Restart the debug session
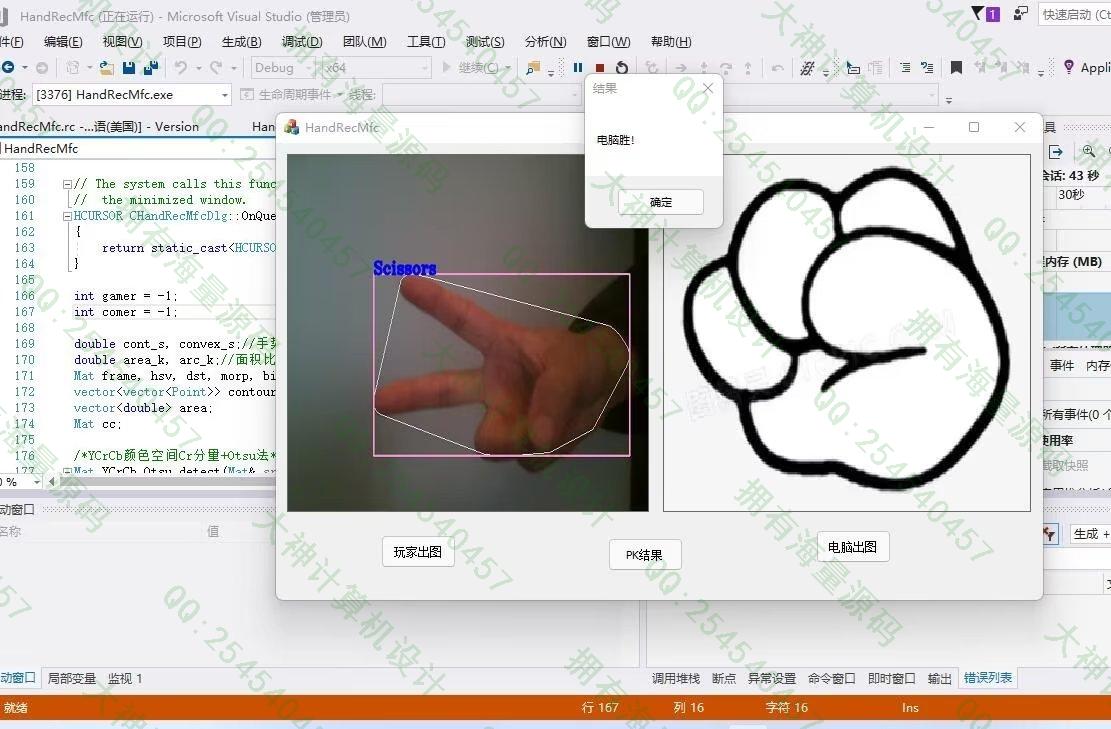The image size is (1111, 729). [x=622, y=67]
